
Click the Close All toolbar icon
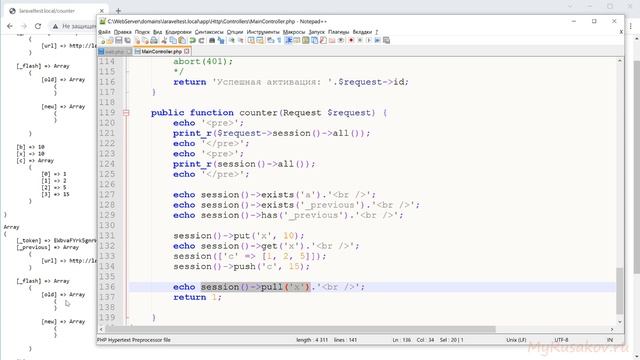[x=146, y=40]
